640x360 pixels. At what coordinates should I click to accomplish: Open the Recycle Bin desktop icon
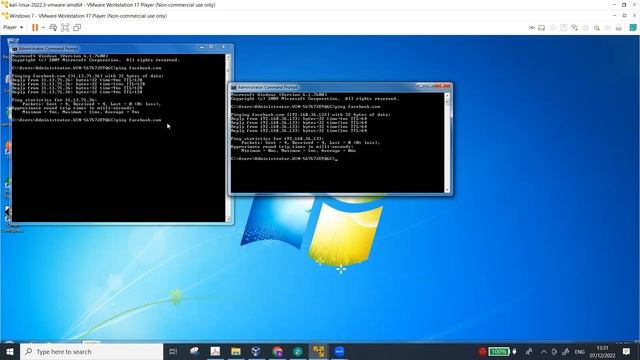(12, 43)
